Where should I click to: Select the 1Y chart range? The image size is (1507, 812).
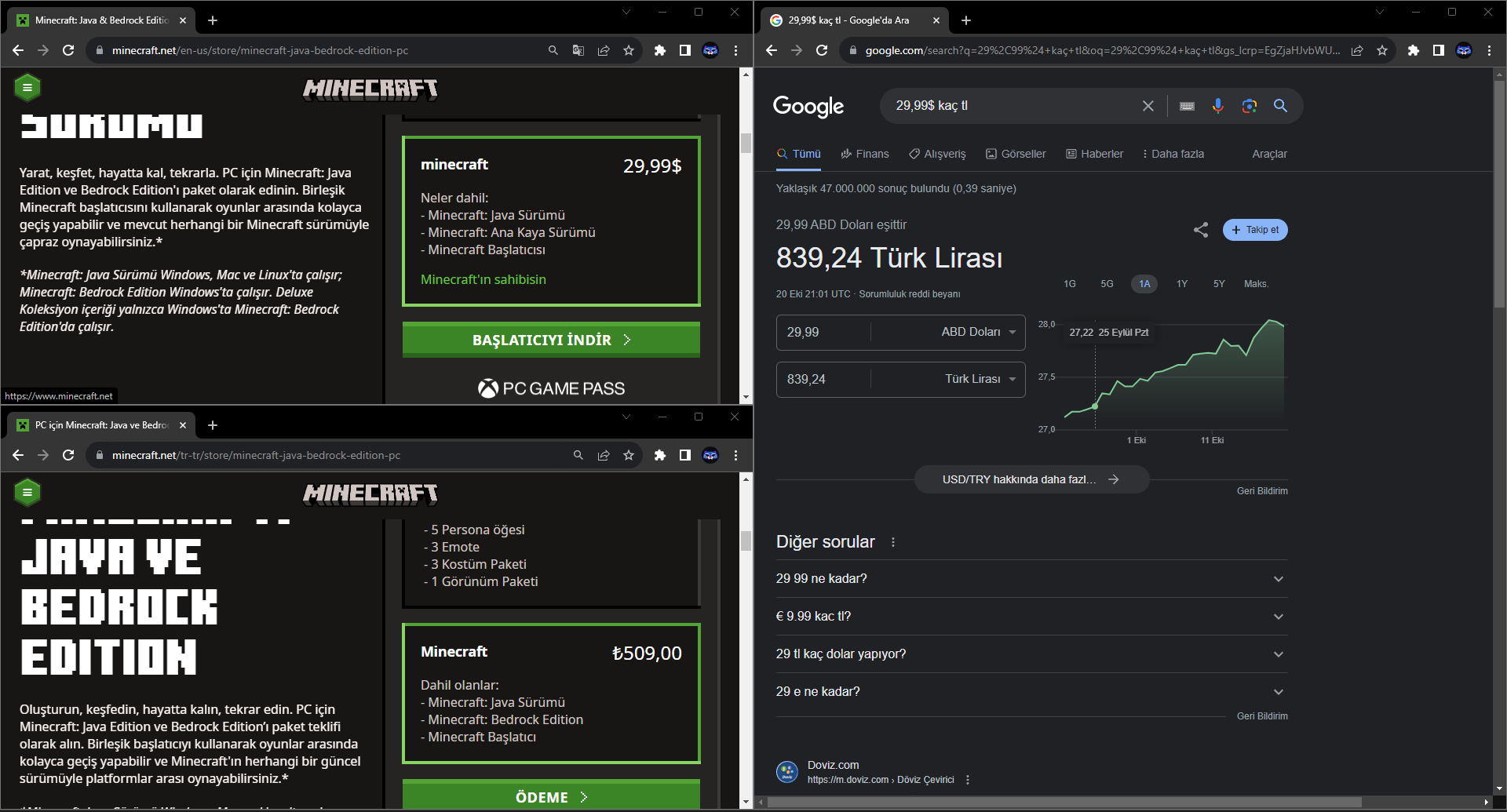1182,284
